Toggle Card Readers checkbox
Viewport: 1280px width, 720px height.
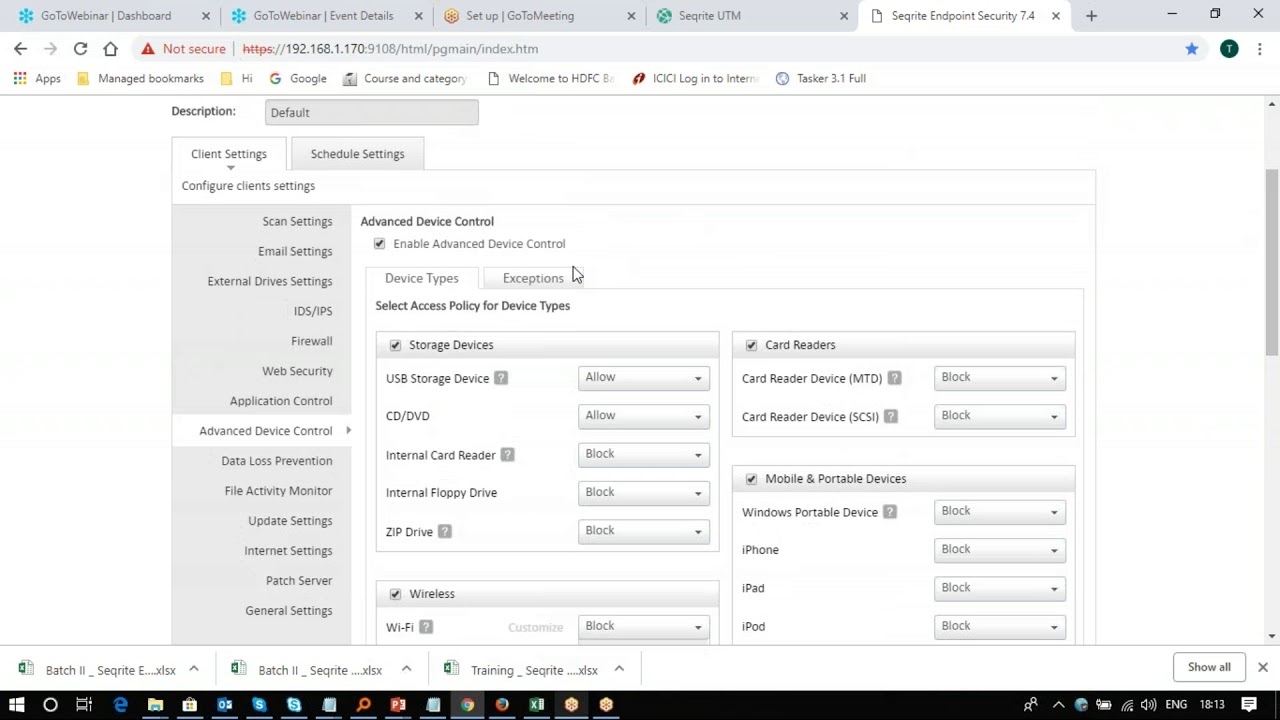[x=751, y=345]
